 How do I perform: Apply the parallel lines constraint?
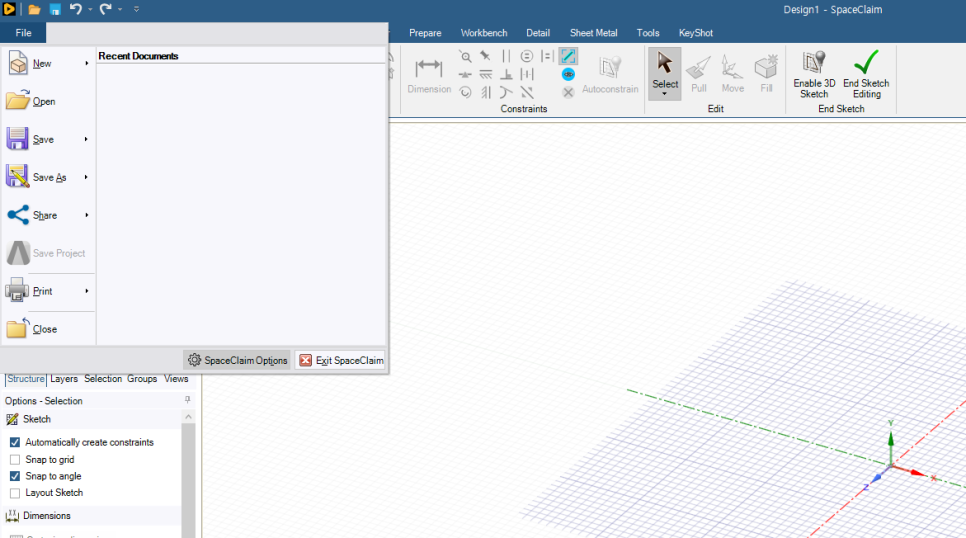pyautogui.click(x=506, y=56)
